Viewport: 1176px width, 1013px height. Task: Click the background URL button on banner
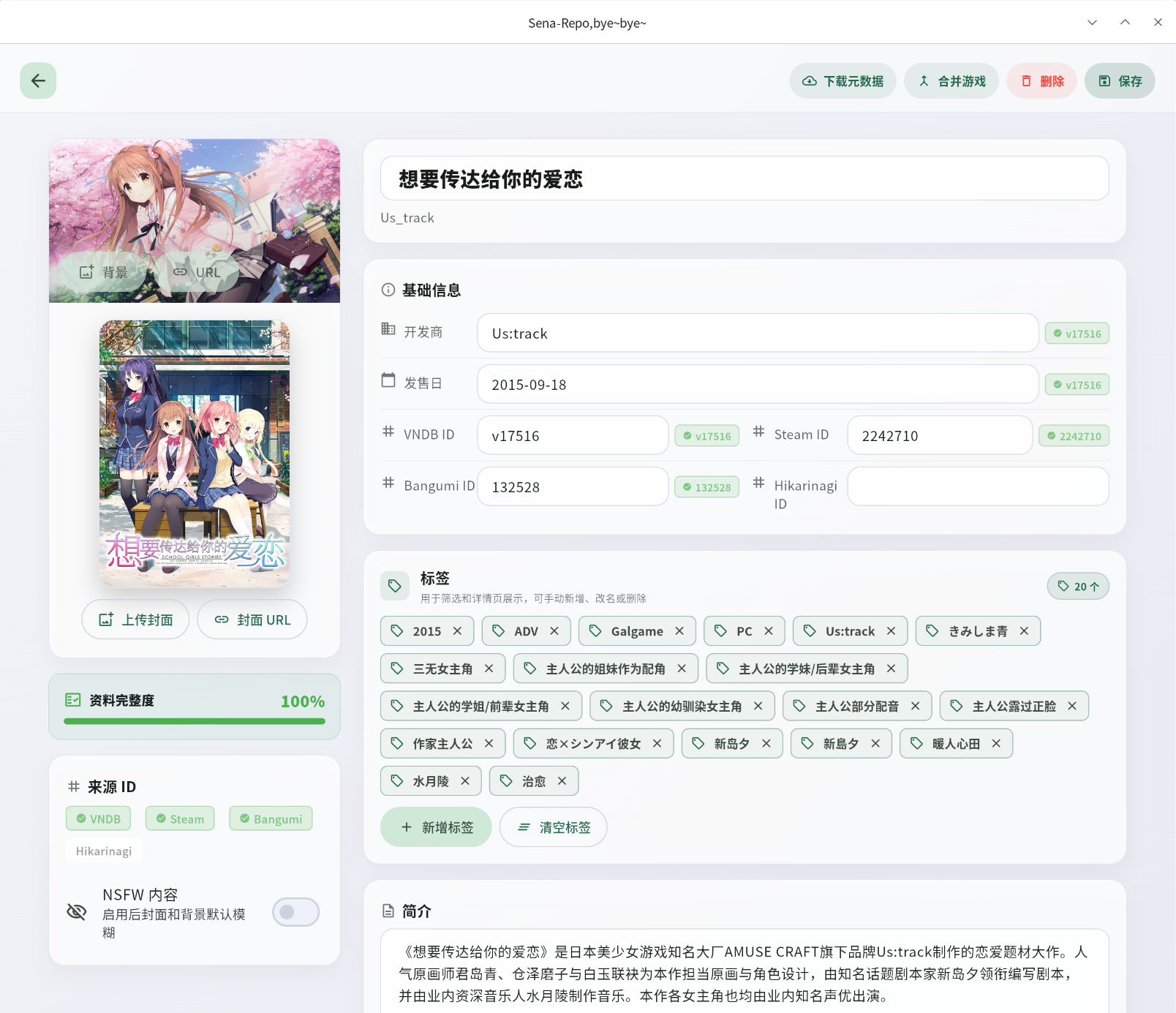coord(196,272)
